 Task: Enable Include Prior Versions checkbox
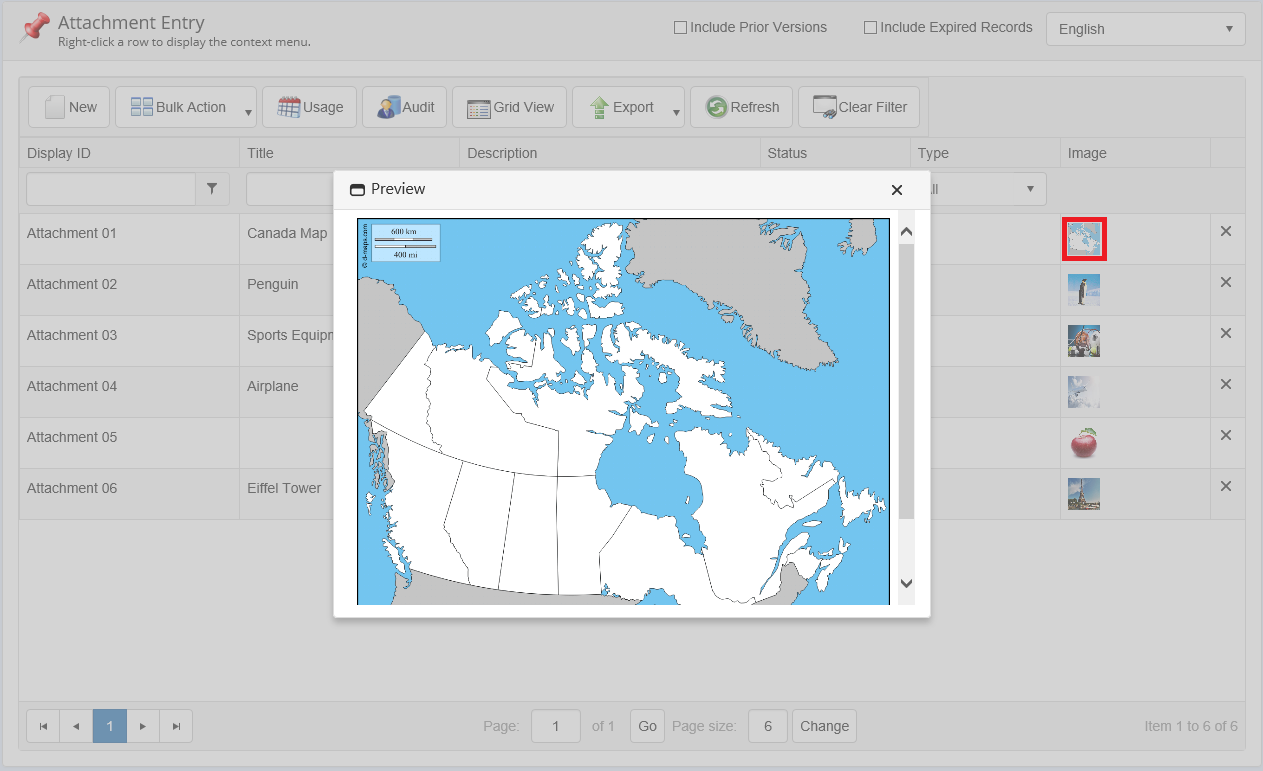tap(680, 28)
